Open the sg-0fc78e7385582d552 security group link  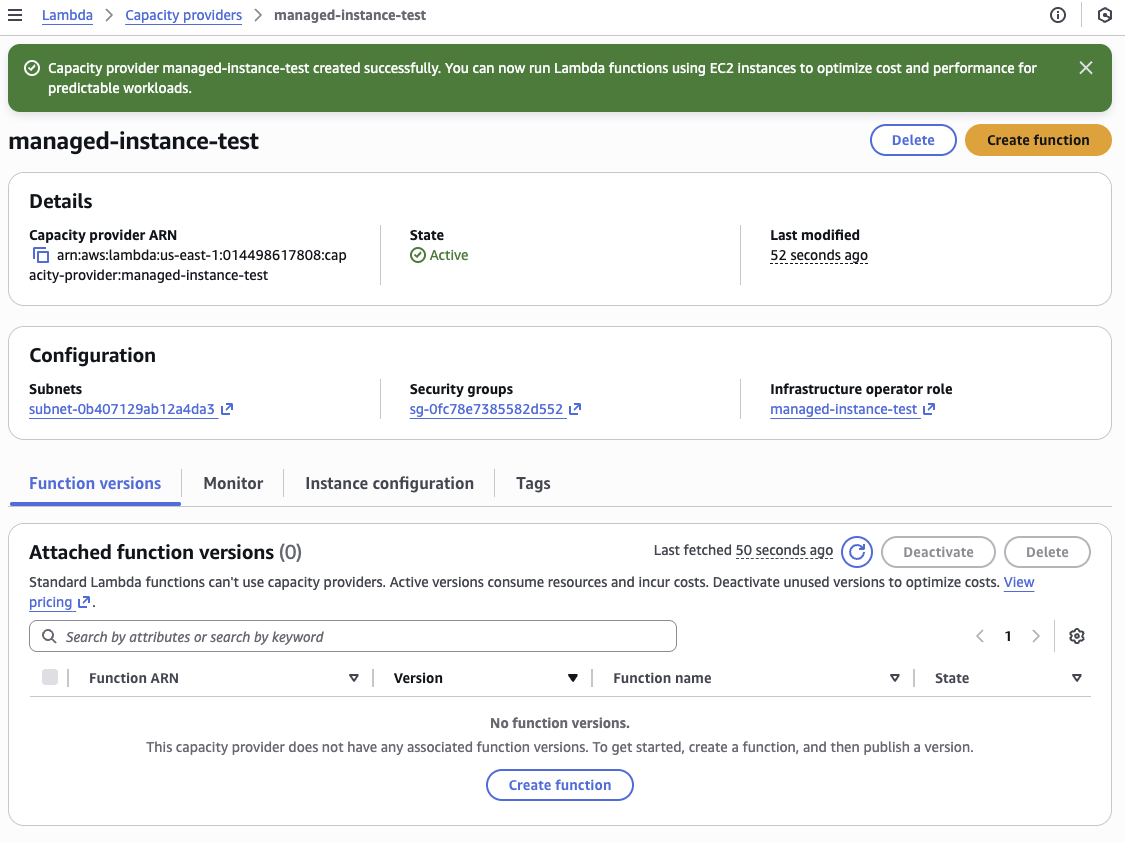point(487,409)
